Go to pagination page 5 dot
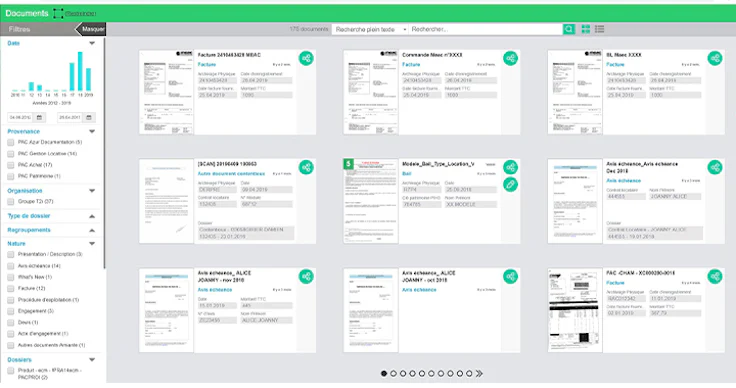The image size is (736, 388). 422,373
